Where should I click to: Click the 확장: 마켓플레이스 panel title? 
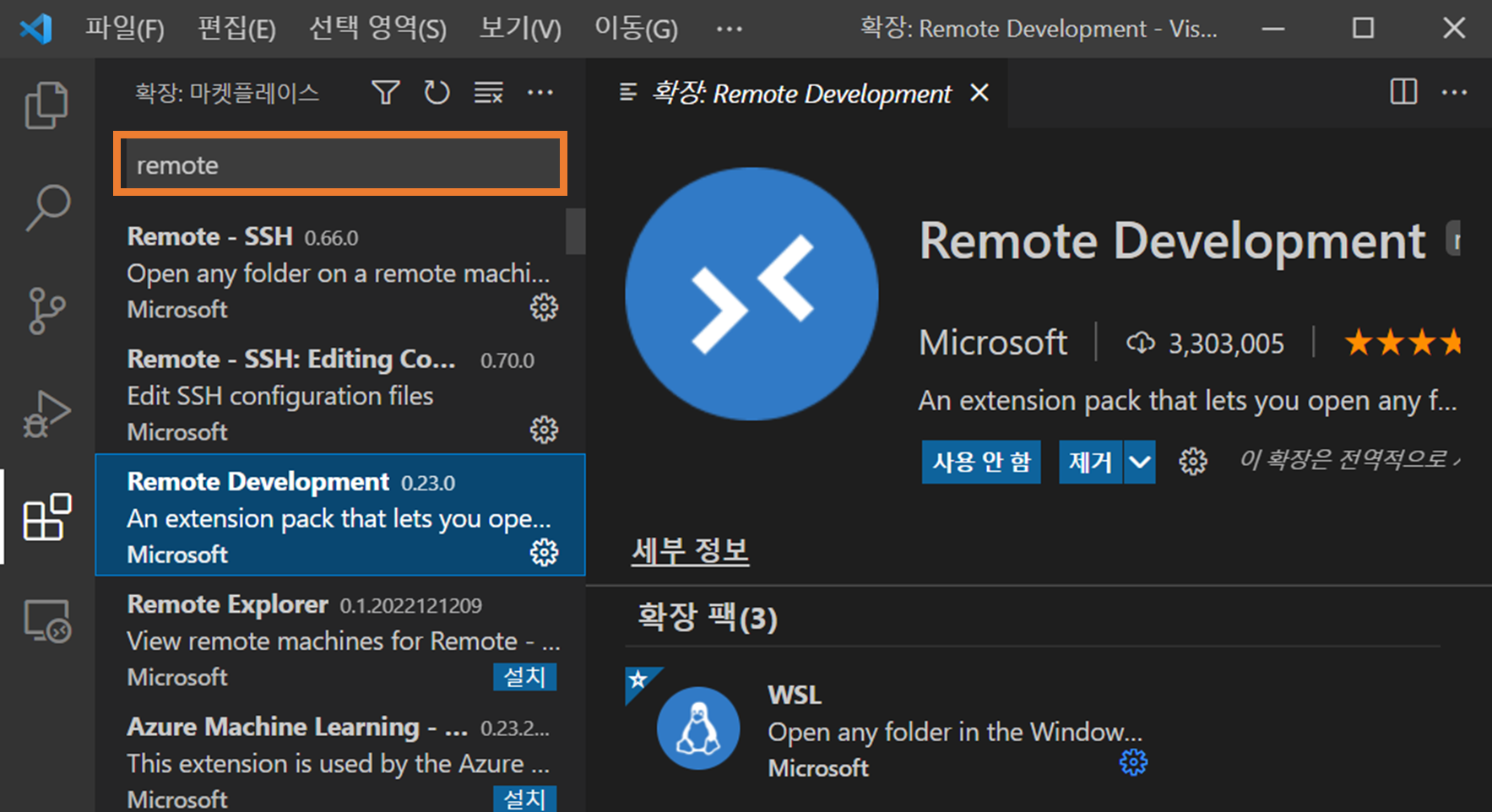(227, 92)
